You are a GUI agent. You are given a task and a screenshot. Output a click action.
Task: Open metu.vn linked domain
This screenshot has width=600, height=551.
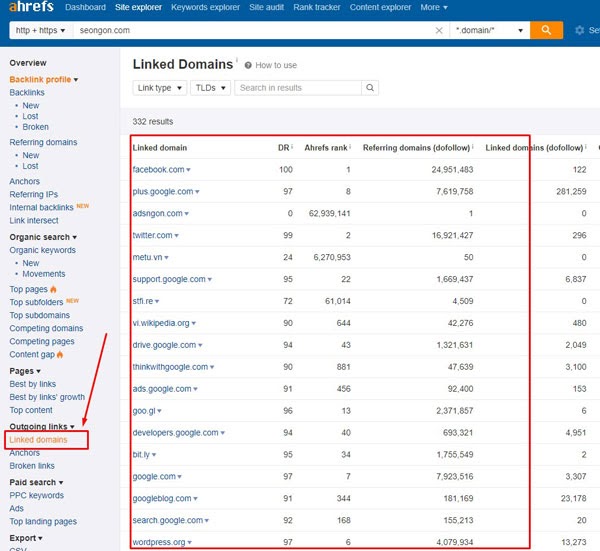(147, 257)
